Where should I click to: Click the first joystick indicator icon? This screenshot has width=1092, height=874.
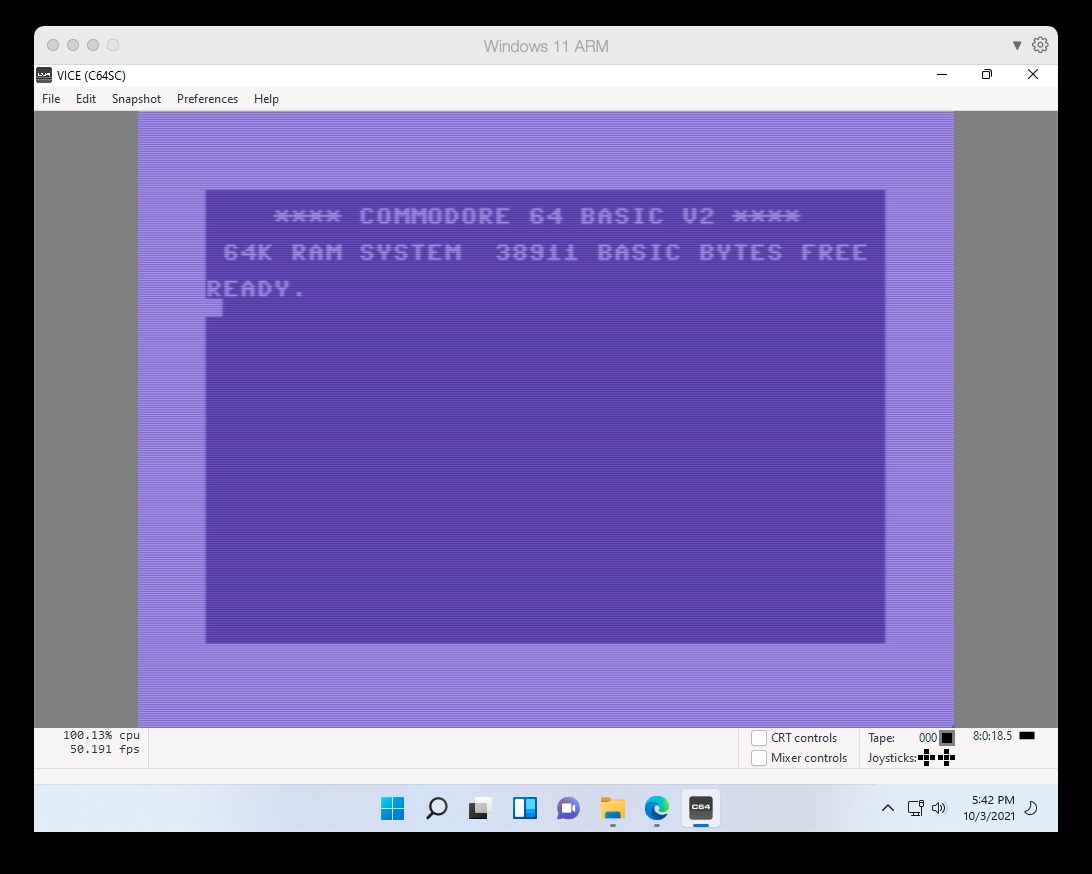[927, 757]
